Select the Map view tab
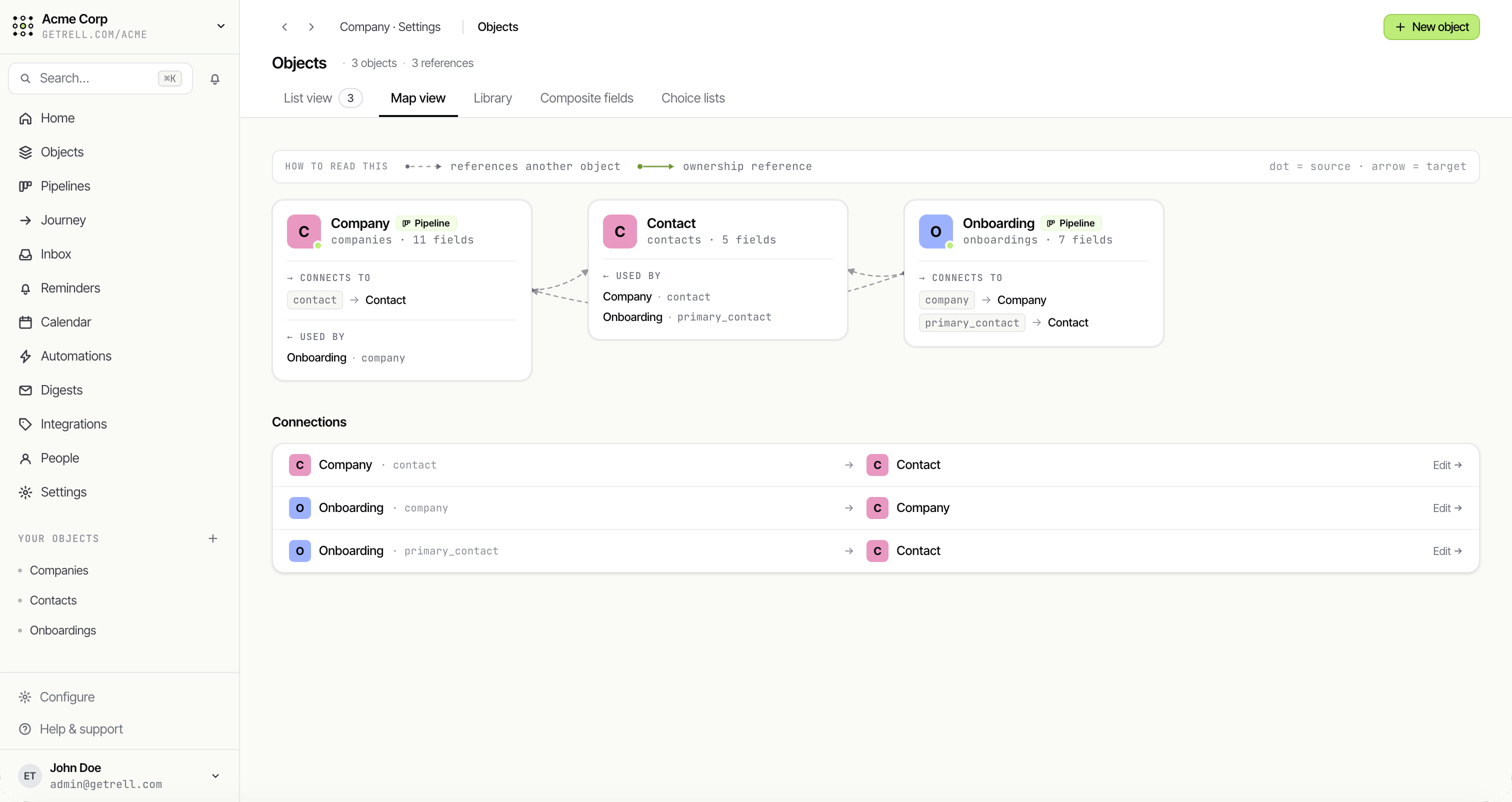 (x=418, y=98)
